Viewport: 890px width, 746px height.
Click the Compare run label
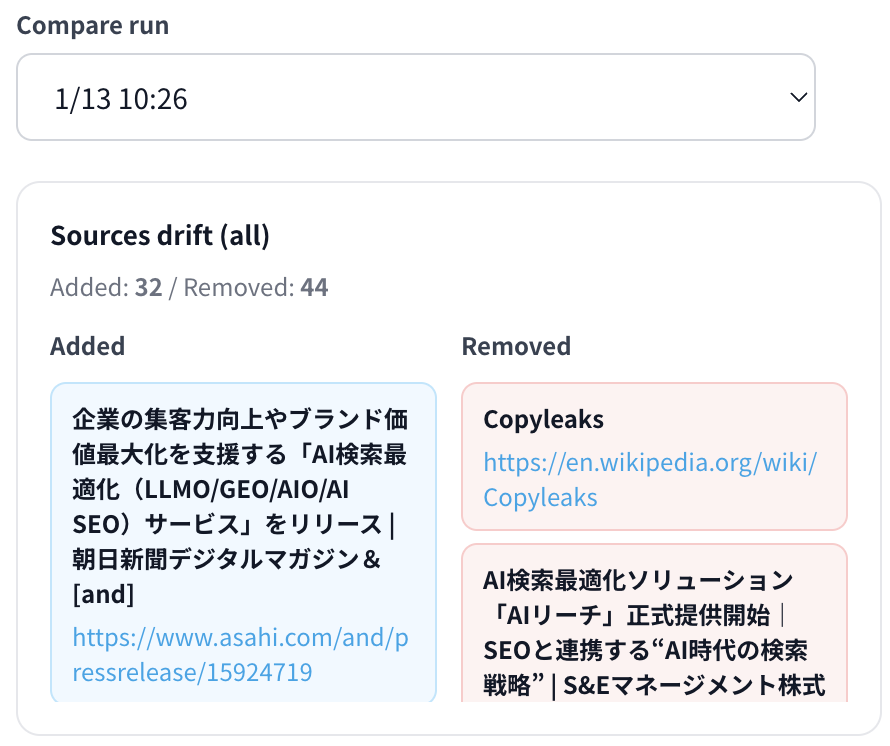pyautogui.click(x=92, y=25)
